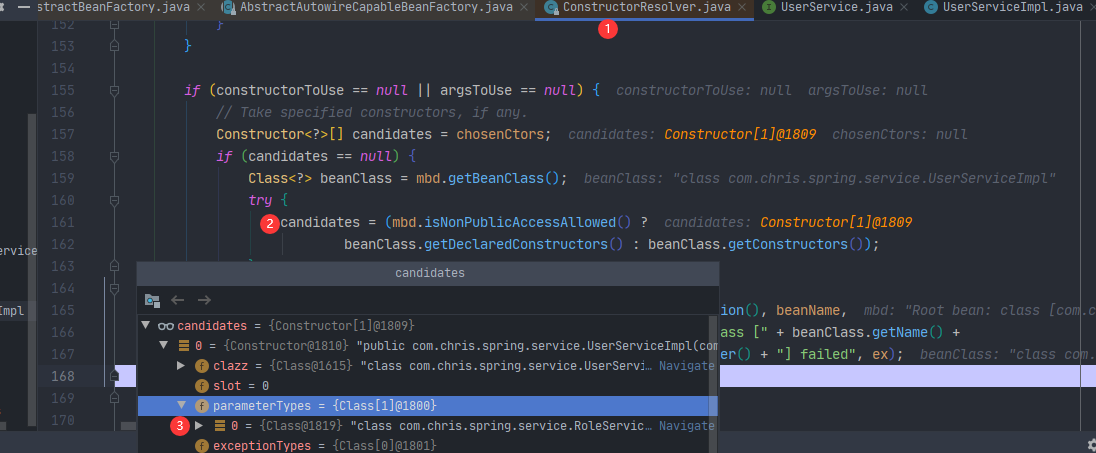Click the candidates popup title bar
The width and height of the screenshot is (1096, 453).
pyautogui.click(x=428, y=273)
